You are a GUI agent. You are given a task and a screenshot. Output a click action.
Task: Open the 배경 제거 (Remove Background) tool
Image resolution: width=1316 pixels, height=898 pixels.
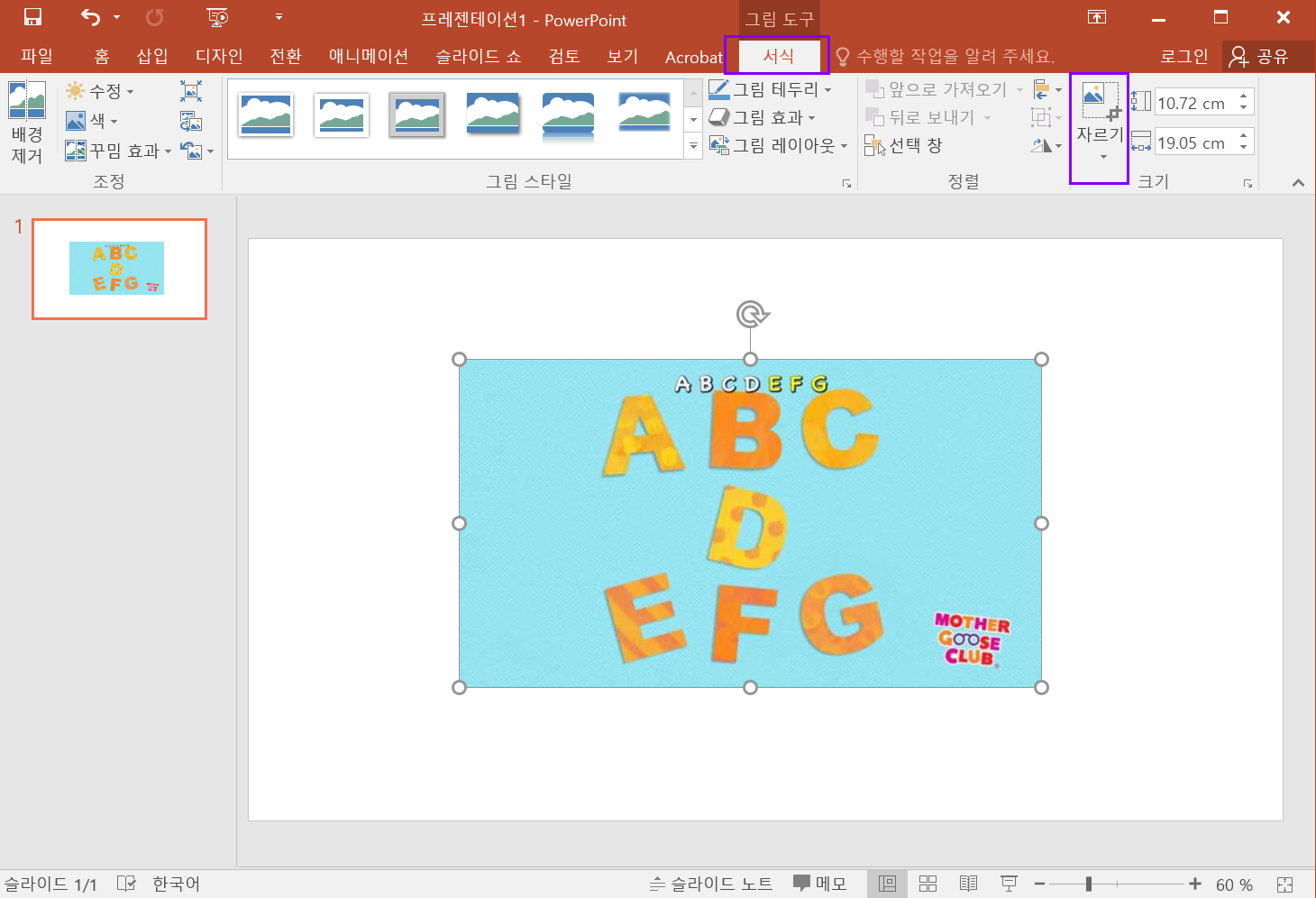pos(27,123)
